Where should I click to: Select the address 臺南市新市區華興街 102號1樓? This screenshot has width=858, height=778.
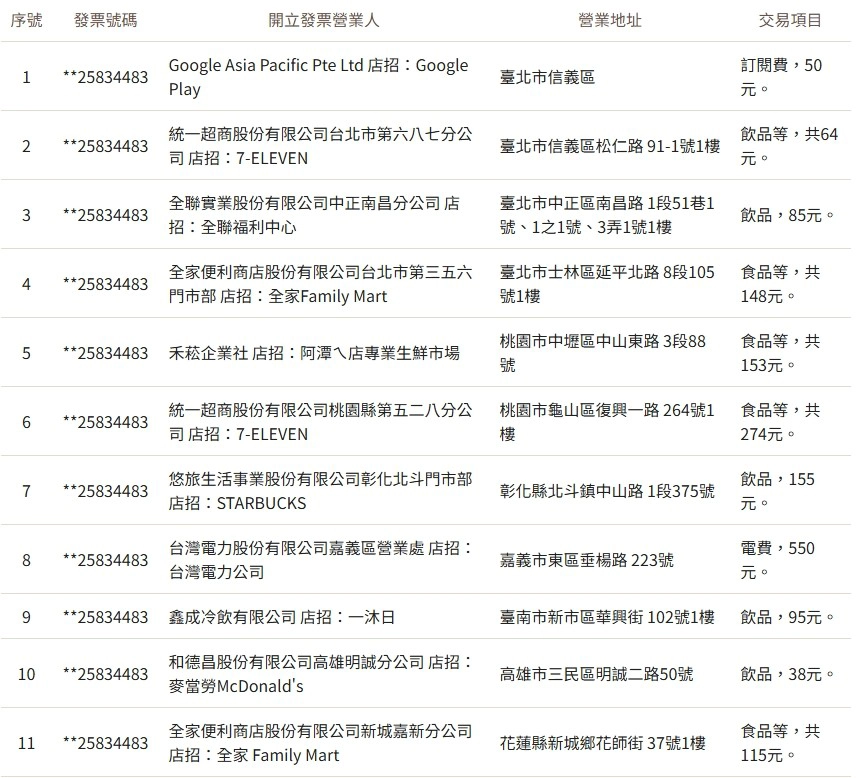coord(607,617)
